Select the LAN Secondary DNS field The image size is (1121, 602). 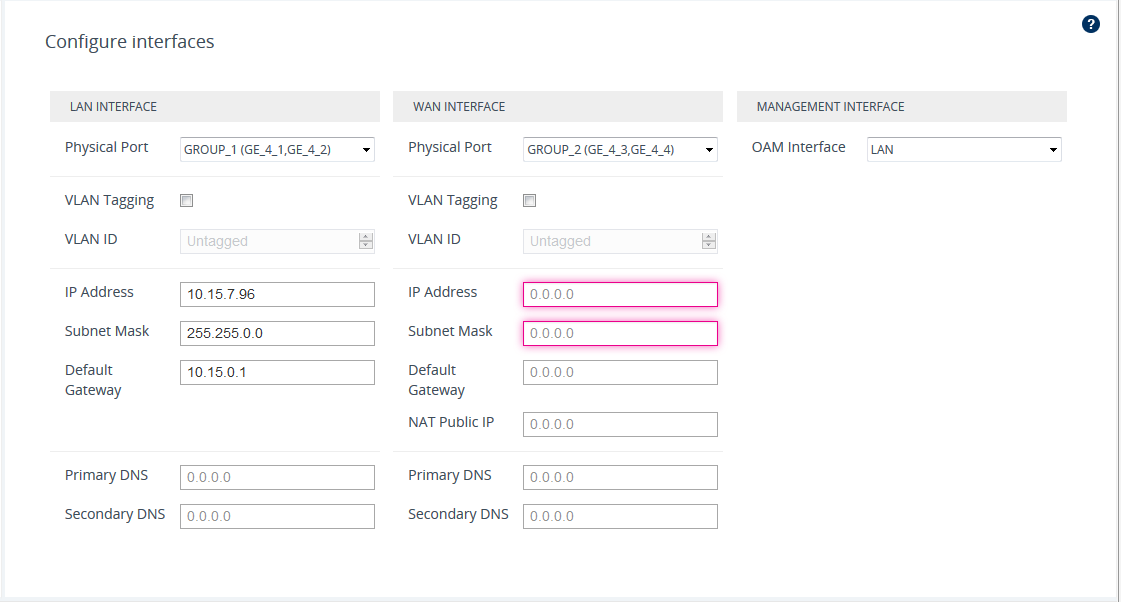[x=277, y=516]
